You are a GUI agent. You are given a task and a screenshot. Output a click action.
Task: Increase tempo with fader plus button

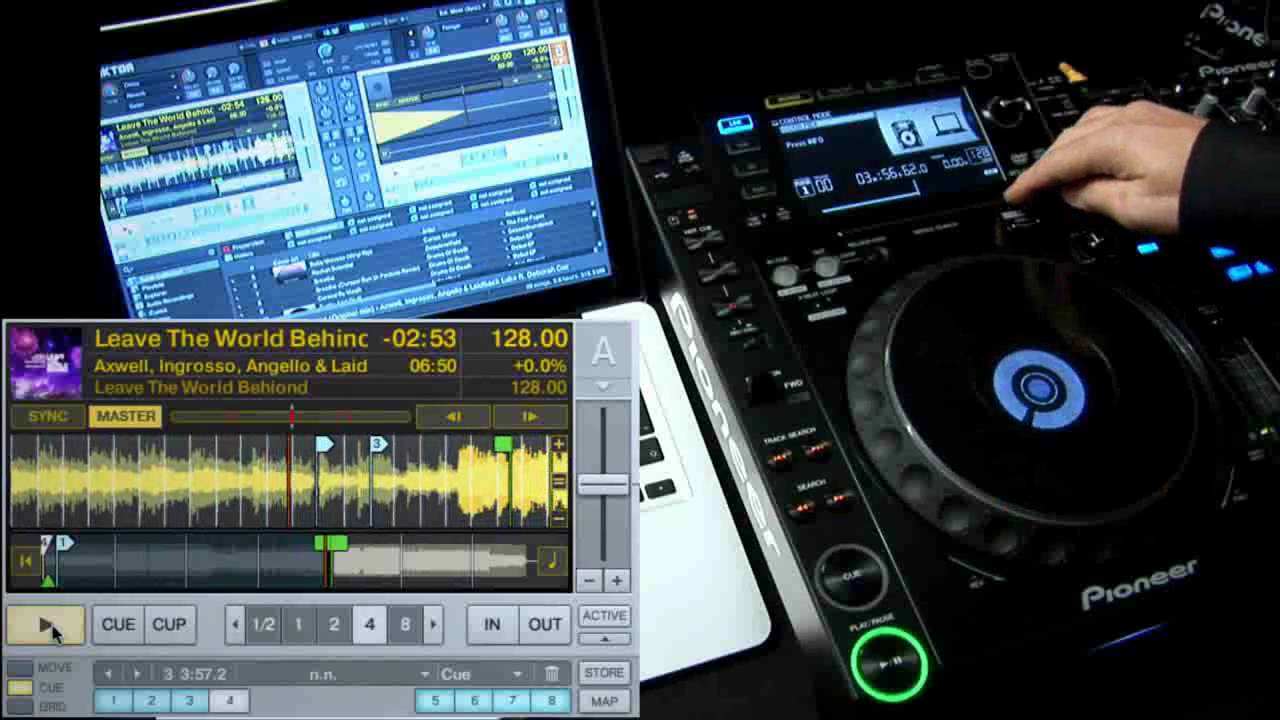click(x=617, y=581)
